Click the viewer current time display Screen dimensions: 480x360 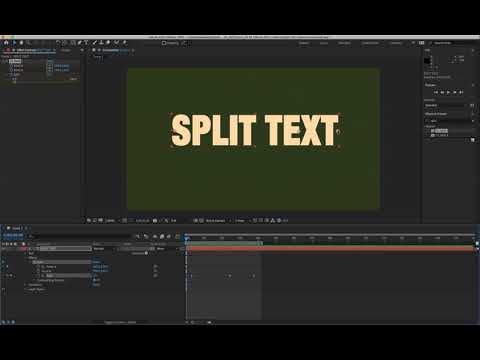pos(142,221)
